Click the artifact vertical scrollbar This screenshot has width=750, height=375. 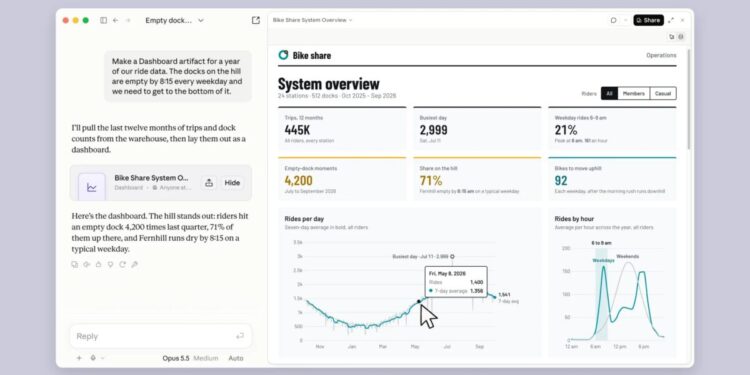[689, 99]
